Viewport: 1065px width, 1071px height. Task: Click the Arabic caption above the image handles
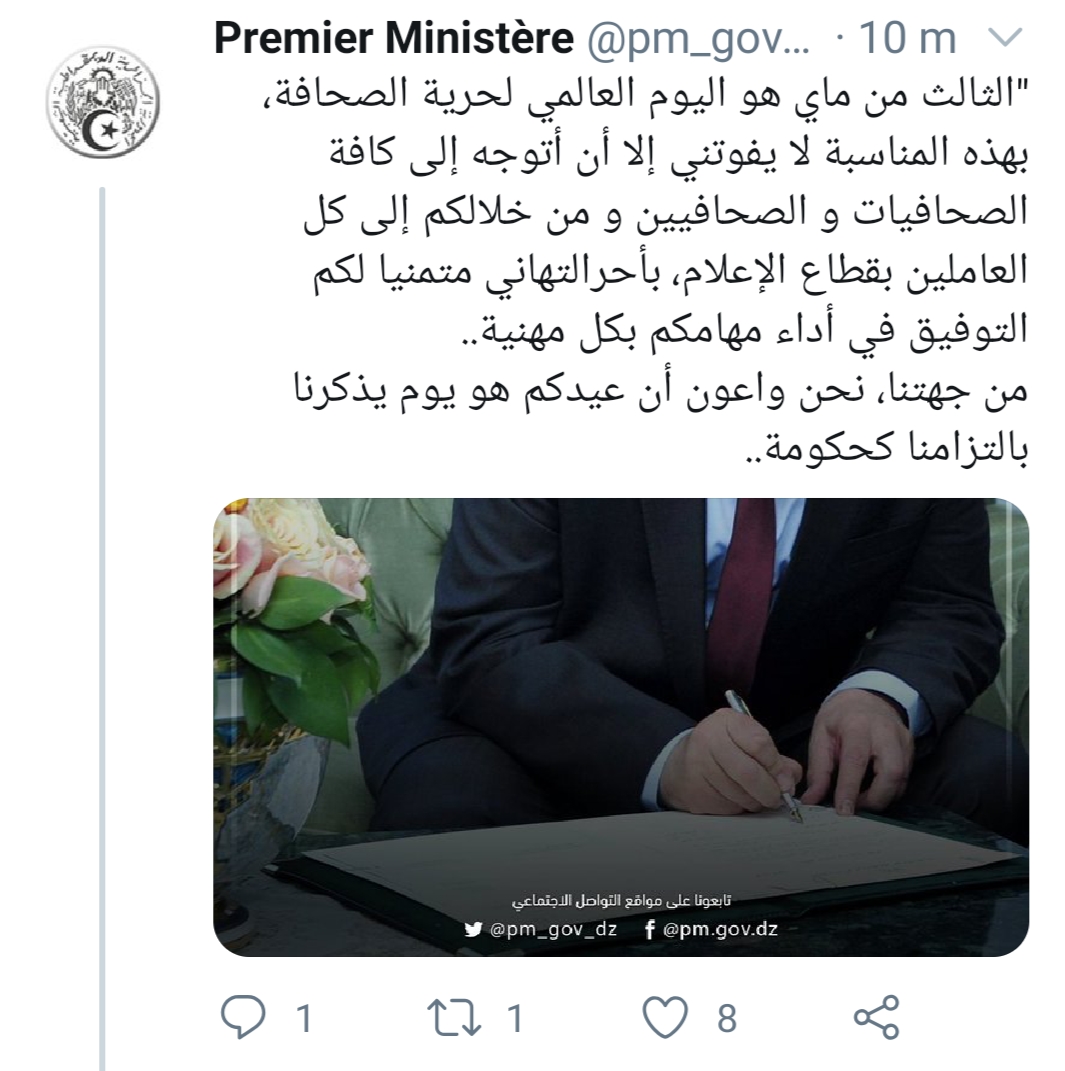coord(620,900)
